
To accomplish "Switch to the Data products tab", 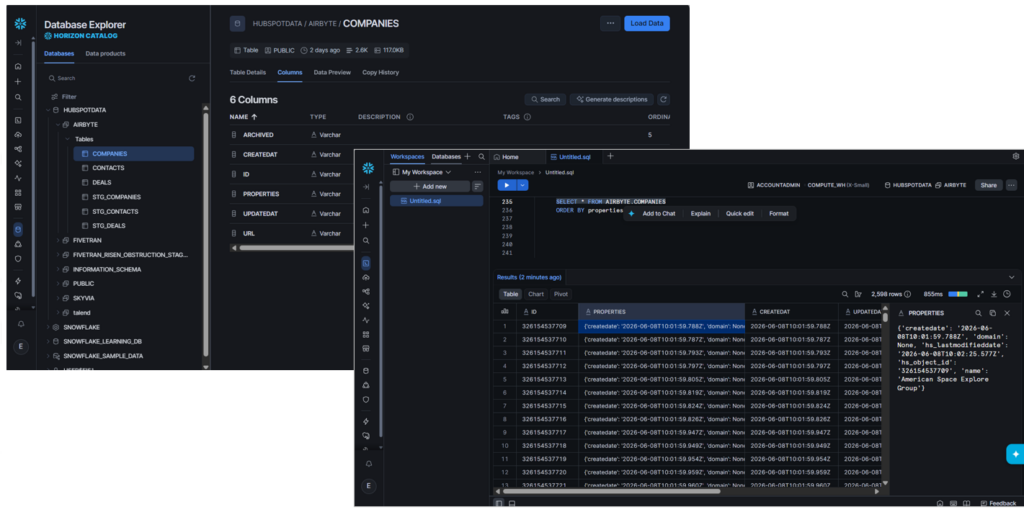I will tap(105, 54).
